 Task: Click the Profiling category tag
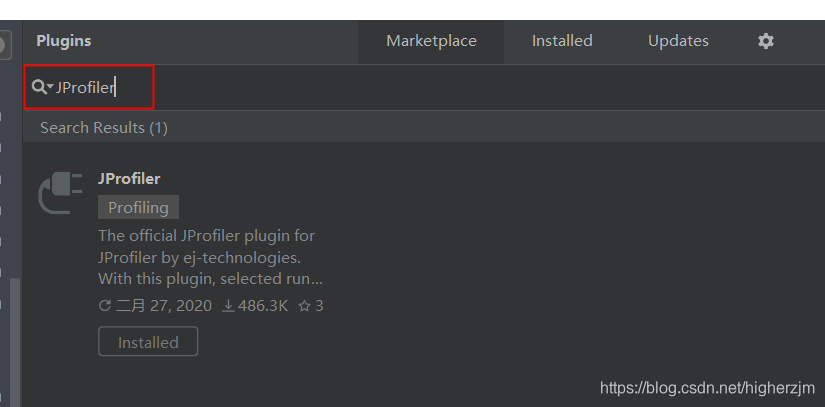(138, 207)
